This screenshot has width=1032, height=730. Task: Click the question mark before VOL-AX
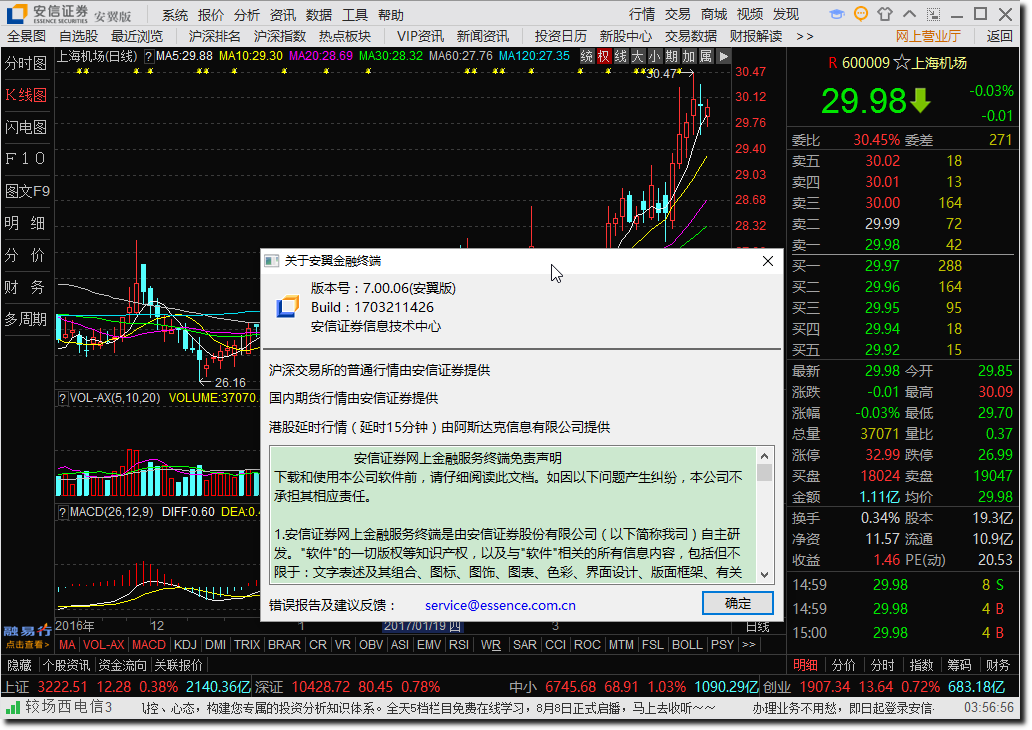click(63, 398)
